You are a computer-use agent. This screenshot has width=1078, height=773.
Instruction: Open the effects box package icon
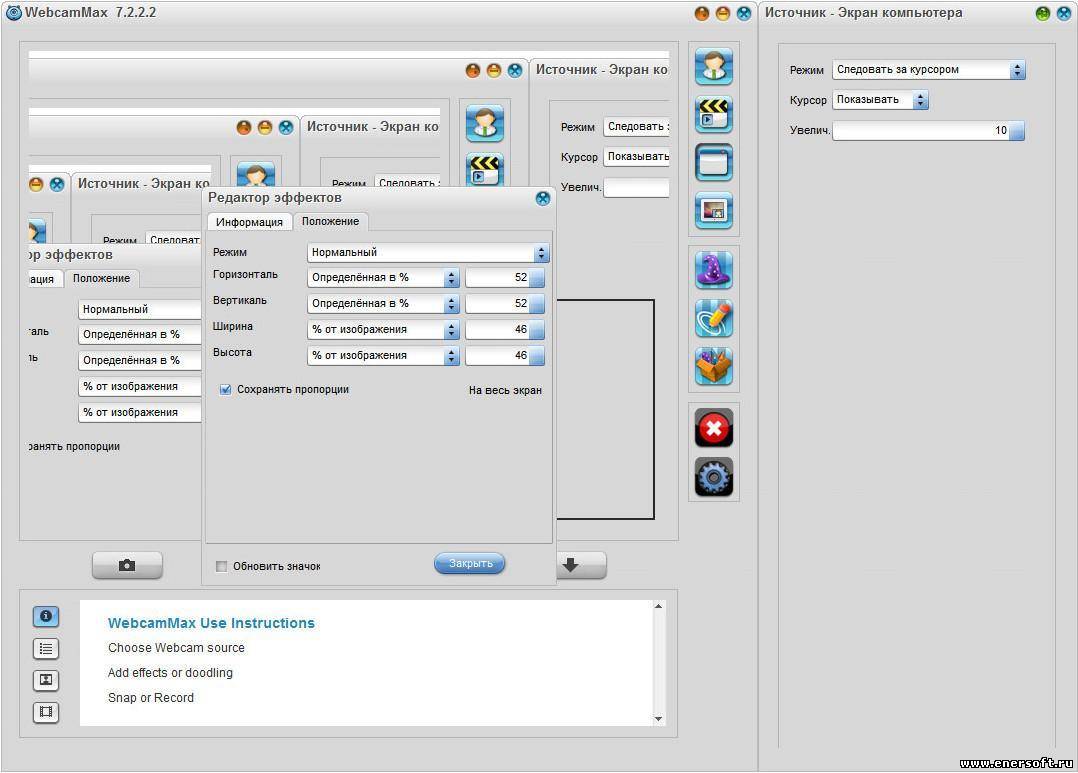pyautogui.click(x=714, y=367)
